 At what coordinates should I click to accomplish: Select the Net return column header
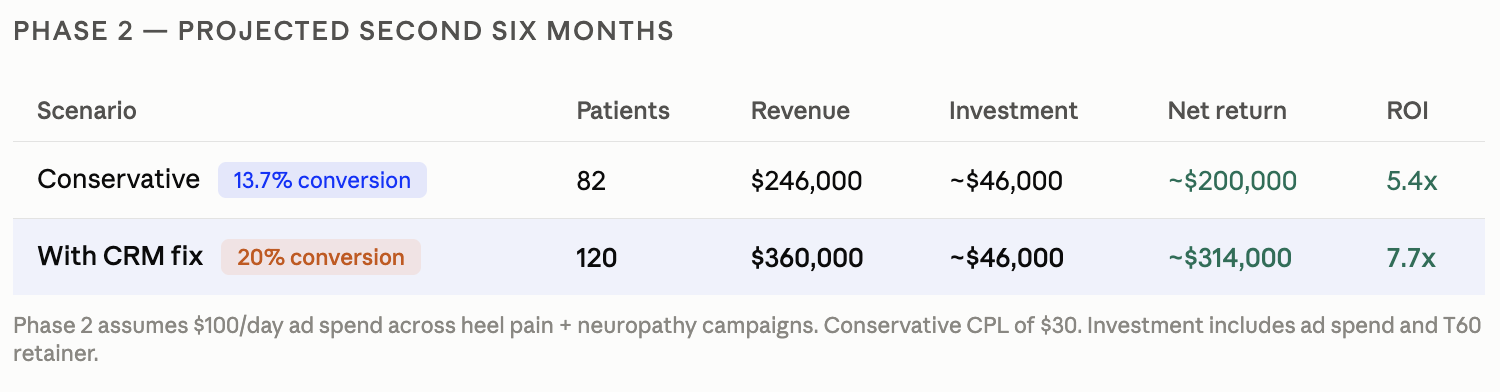pyautogui.click(x=1227, y=111)
